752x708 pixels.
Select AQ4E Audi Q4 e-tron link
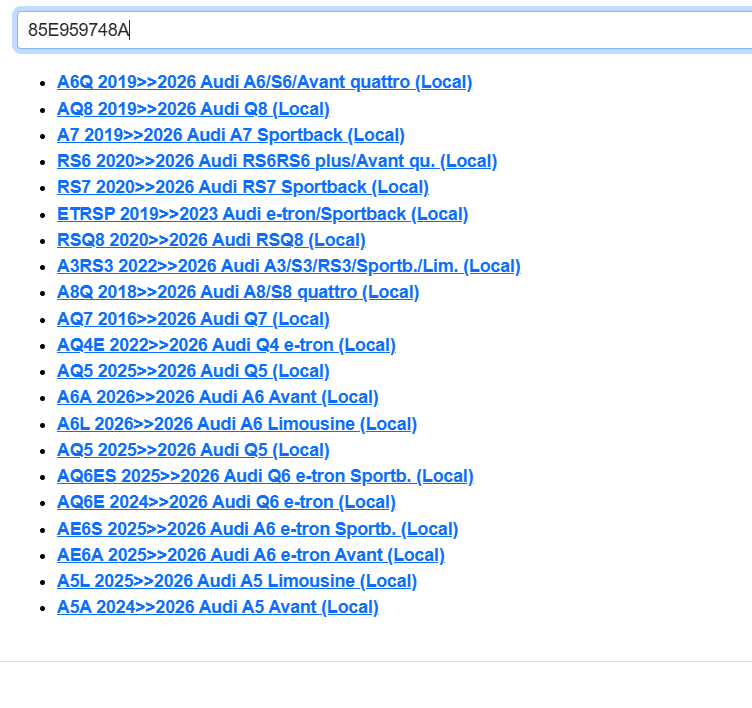tap(226, 345)
